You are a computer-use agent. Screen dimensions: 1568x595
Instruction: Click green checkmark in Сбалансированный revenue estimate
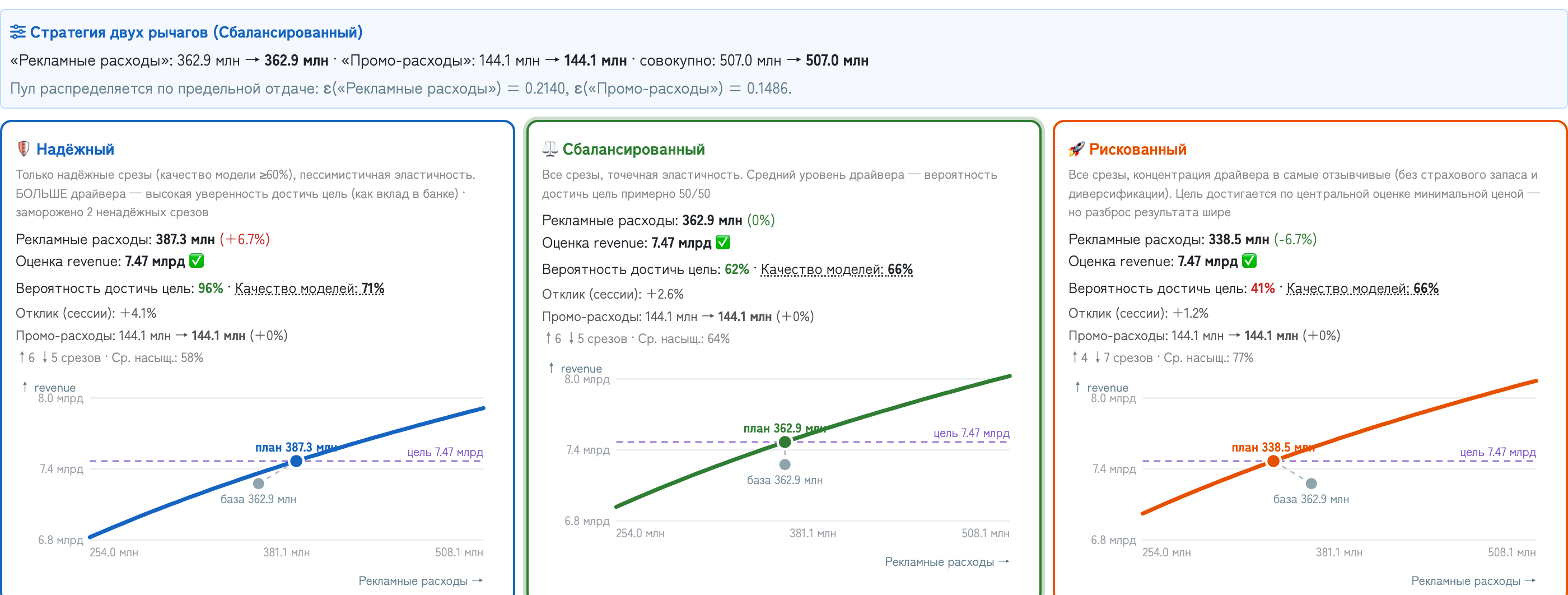[x=723, y=243]
